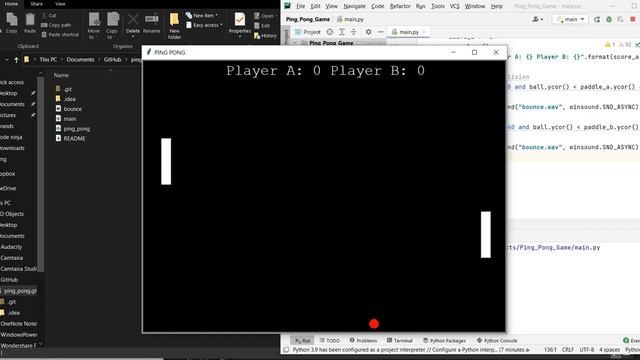Open the Terminal tool window
The image size is (640, 360).
[400, 340]
